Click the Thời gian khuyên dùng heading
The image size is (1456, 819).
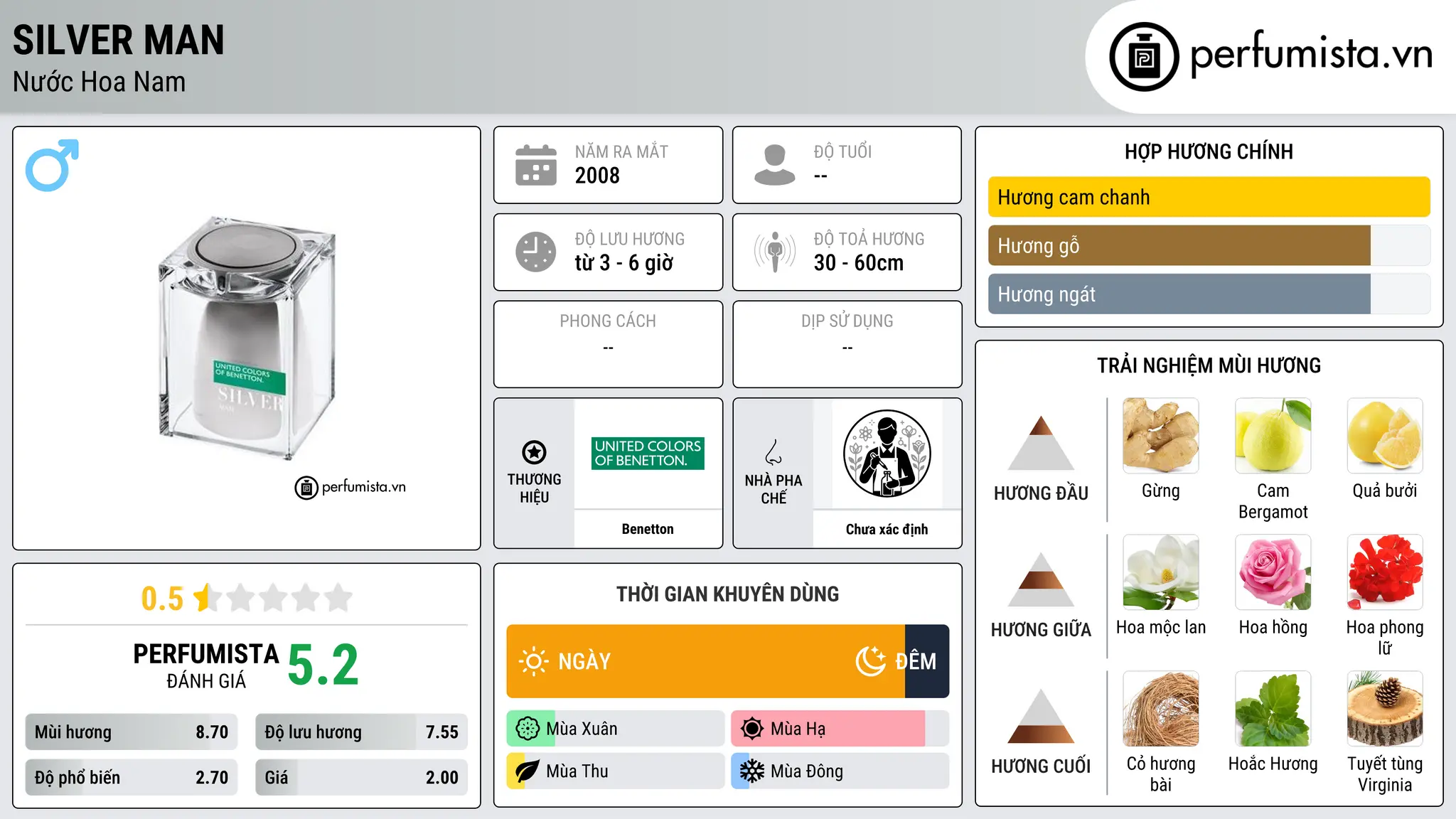pyautogui.click(x=727, y=594)
